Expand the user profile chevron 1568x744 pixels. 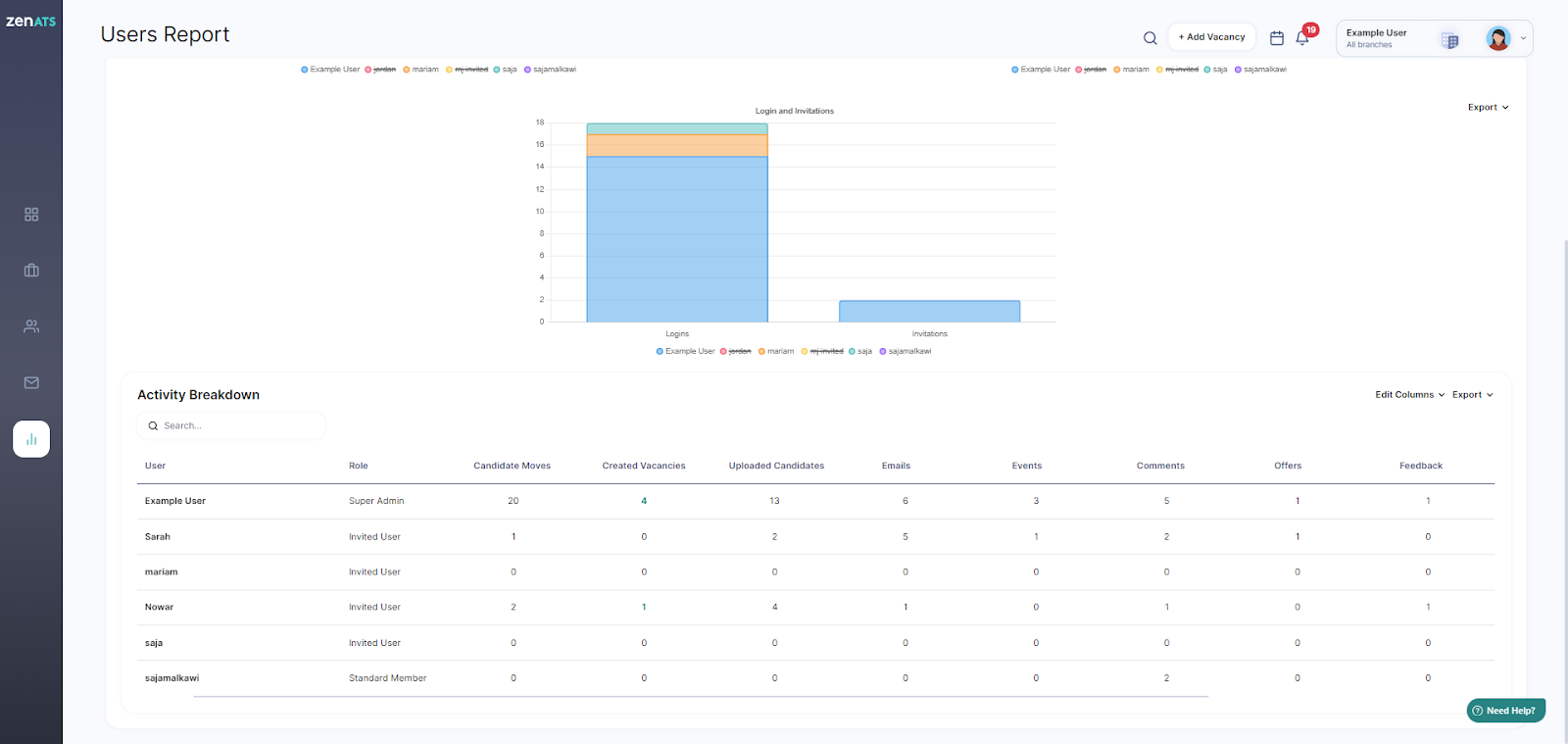[1523, 39]
